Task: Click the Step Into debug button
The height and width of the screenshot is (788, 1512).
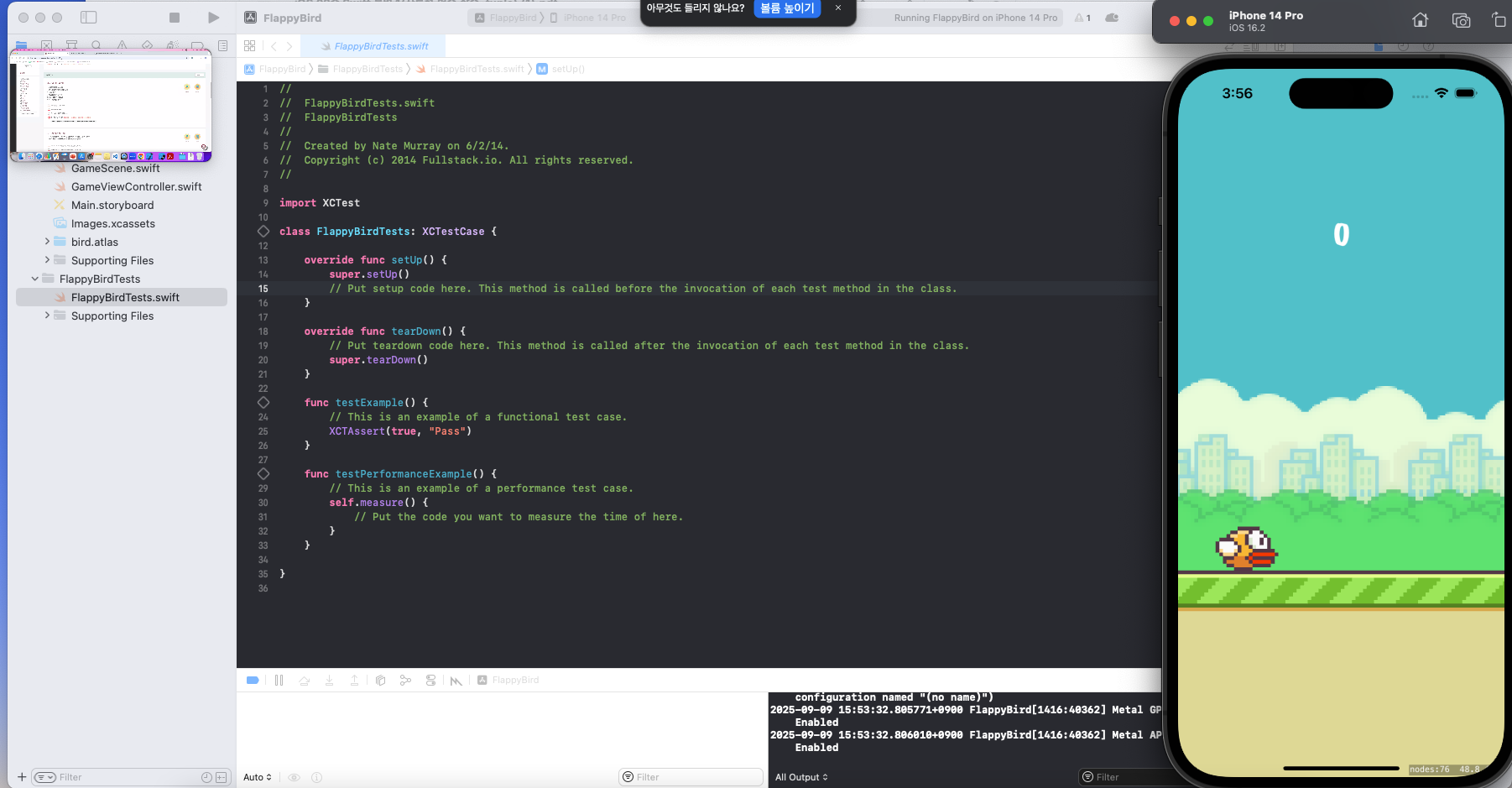Action: 329,681
